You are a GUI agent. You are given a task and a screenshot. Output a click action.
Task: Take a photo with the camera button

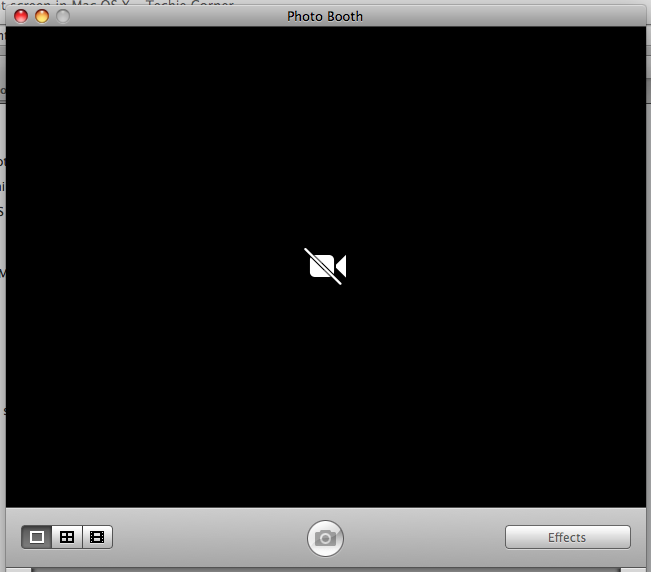click(325, 538)
